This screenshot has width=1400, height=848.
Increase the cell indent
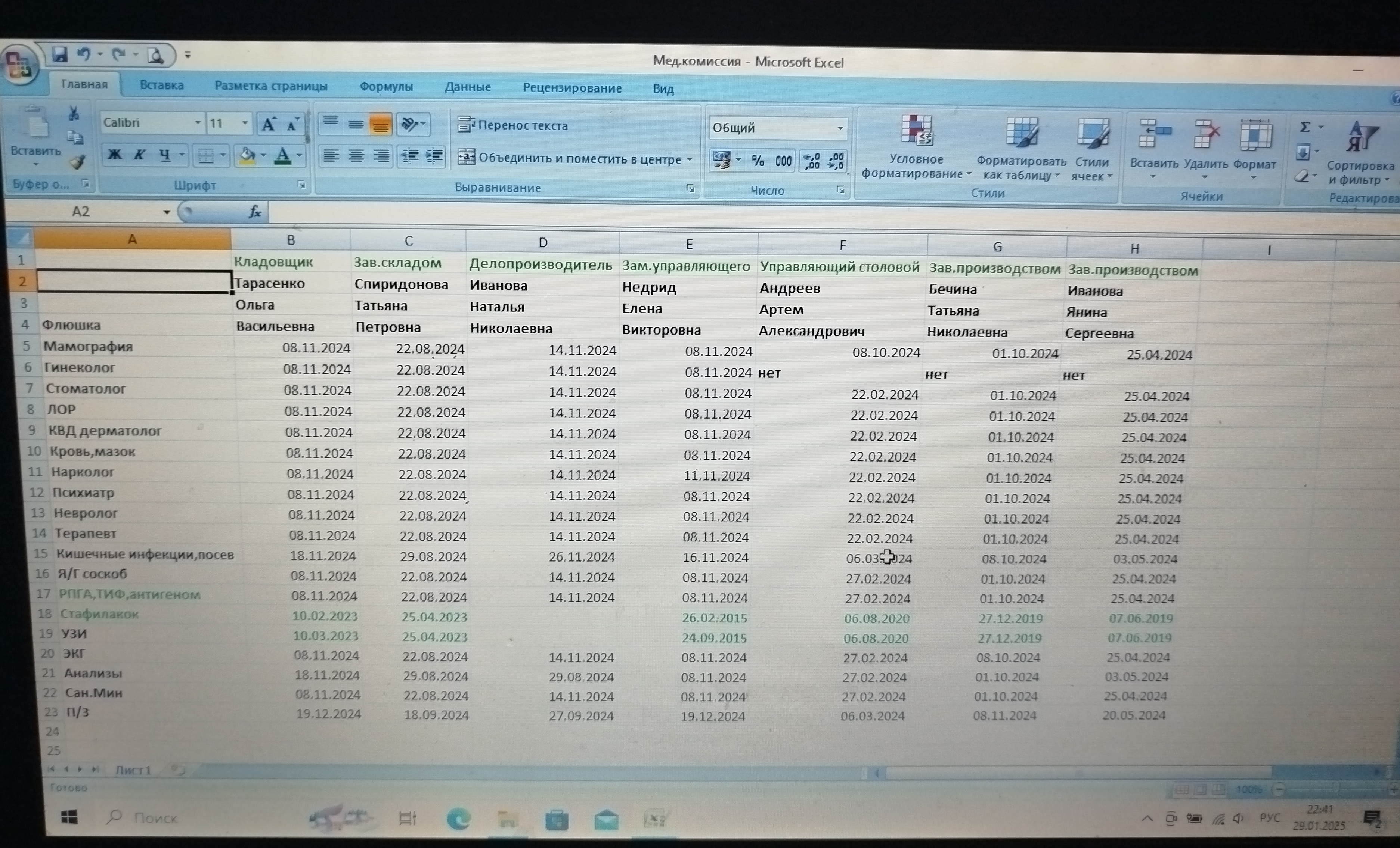[x=435, y=156]
